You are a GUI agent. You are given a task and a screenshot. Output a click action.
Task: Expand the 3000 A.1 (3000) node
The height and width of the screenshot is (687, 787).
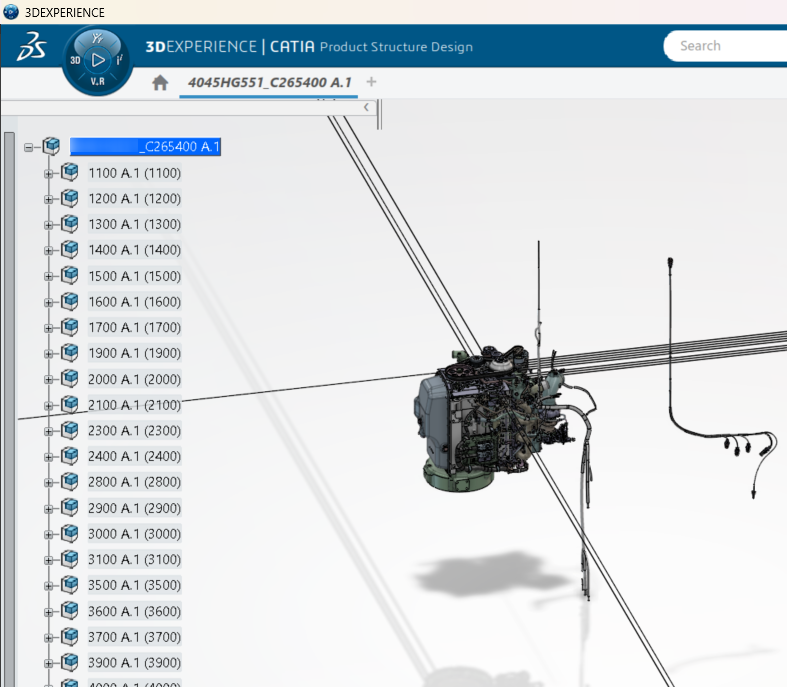pos(48,534)
